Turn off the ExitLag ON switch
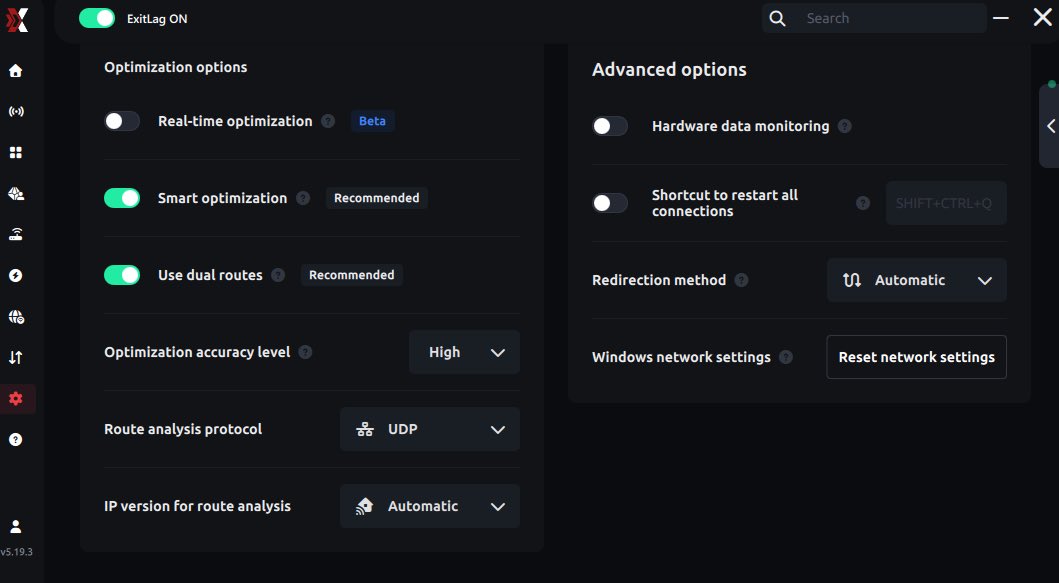This screenshot has width=1059, height=583. (97, 18)
